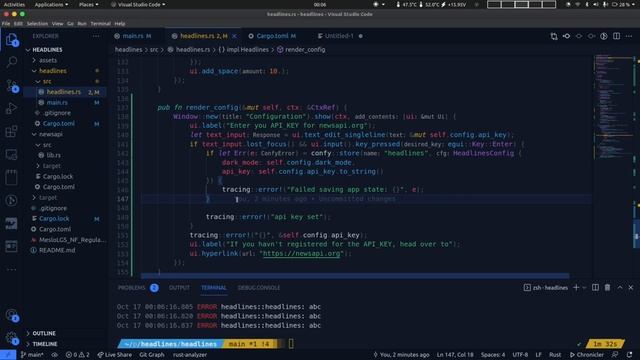Image resolution: width=640 pixels, height=360 pixels.
Task: Open notifications bell in status bar
Action: [629, 355]
